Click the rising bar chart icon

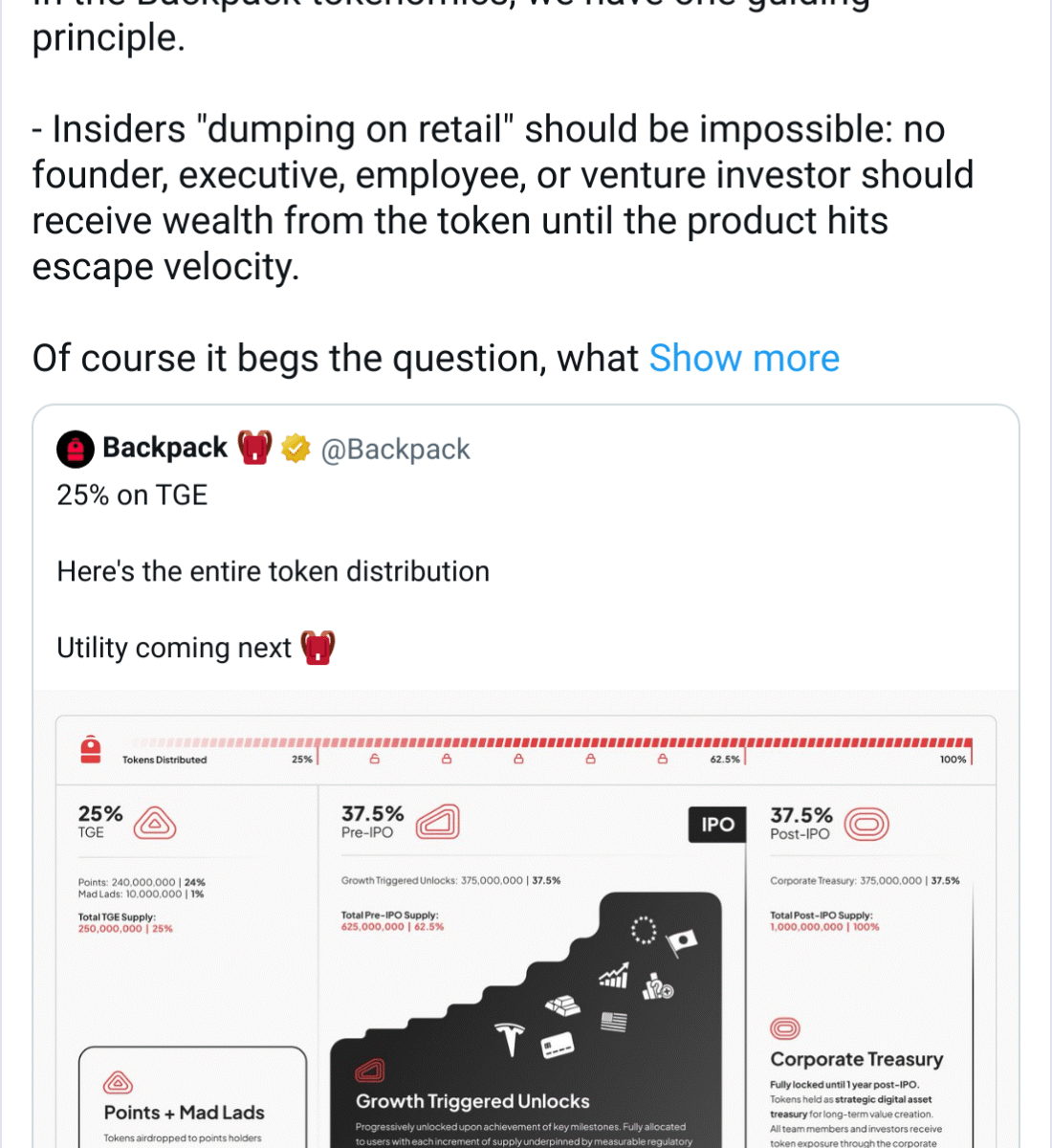pyautogui.click(x=614, y=976)
